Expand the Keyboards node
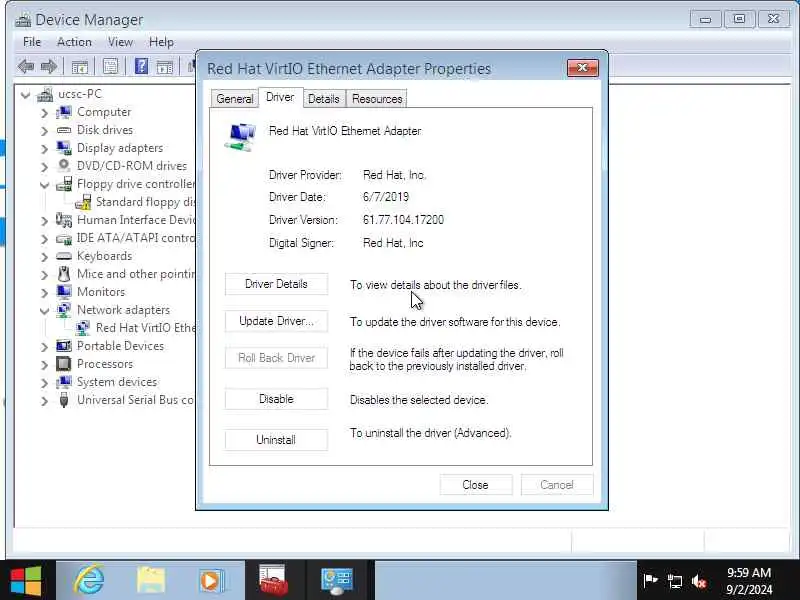 (44, 256)
